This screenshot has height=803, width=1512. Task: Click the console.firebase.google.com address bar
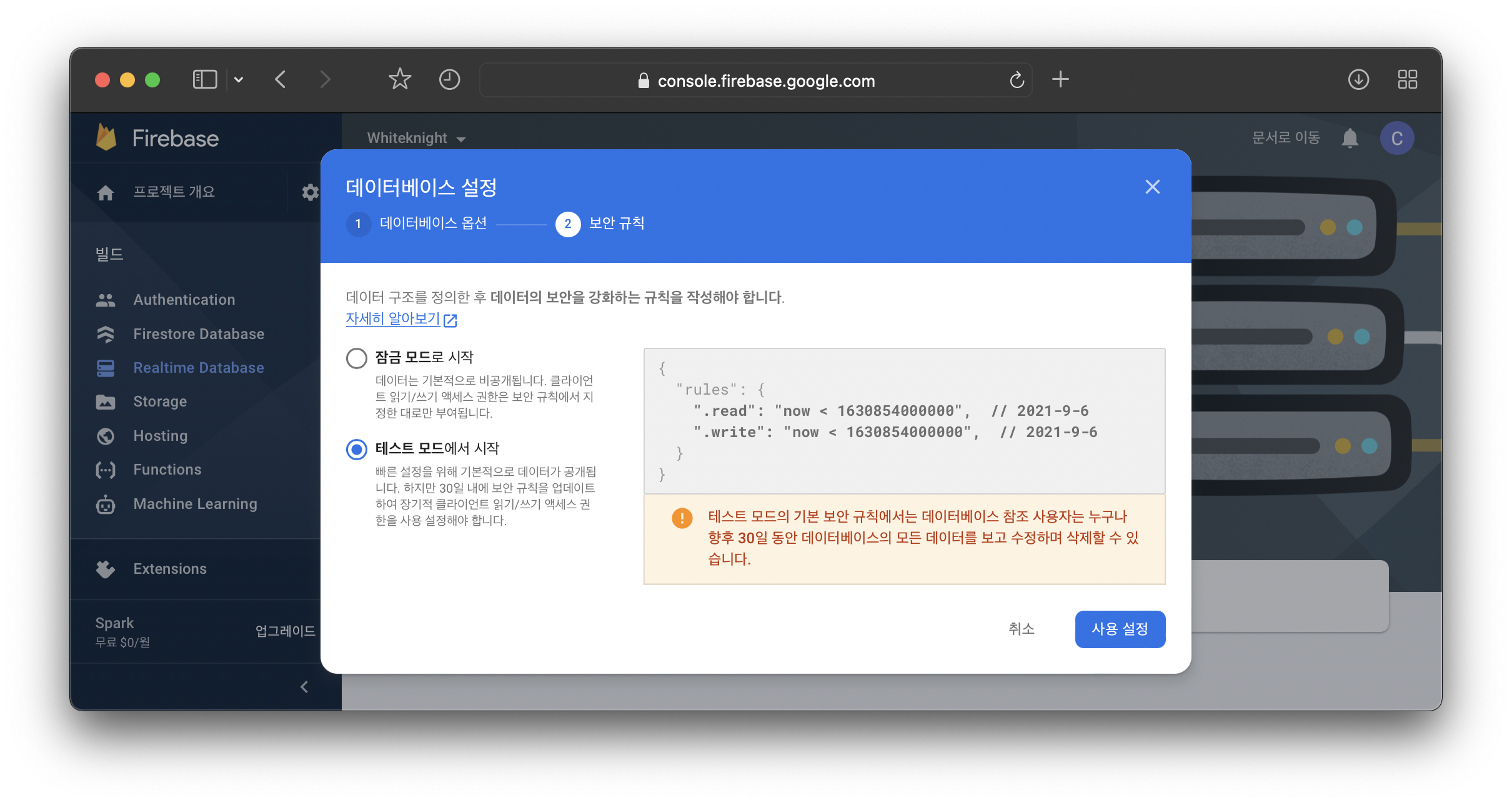click(x=755, y=80)
